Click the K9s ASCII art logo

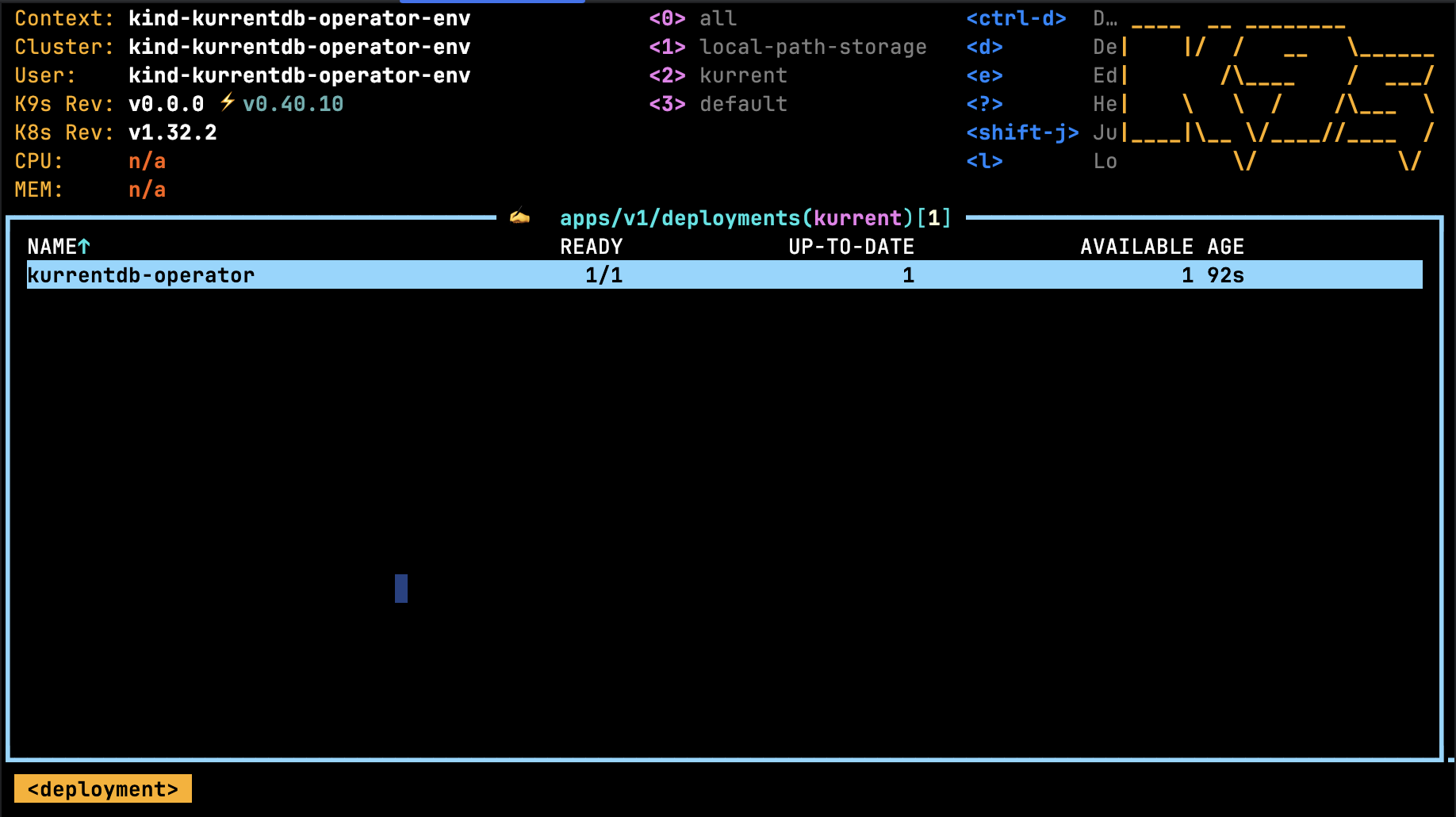[1281, 90]
